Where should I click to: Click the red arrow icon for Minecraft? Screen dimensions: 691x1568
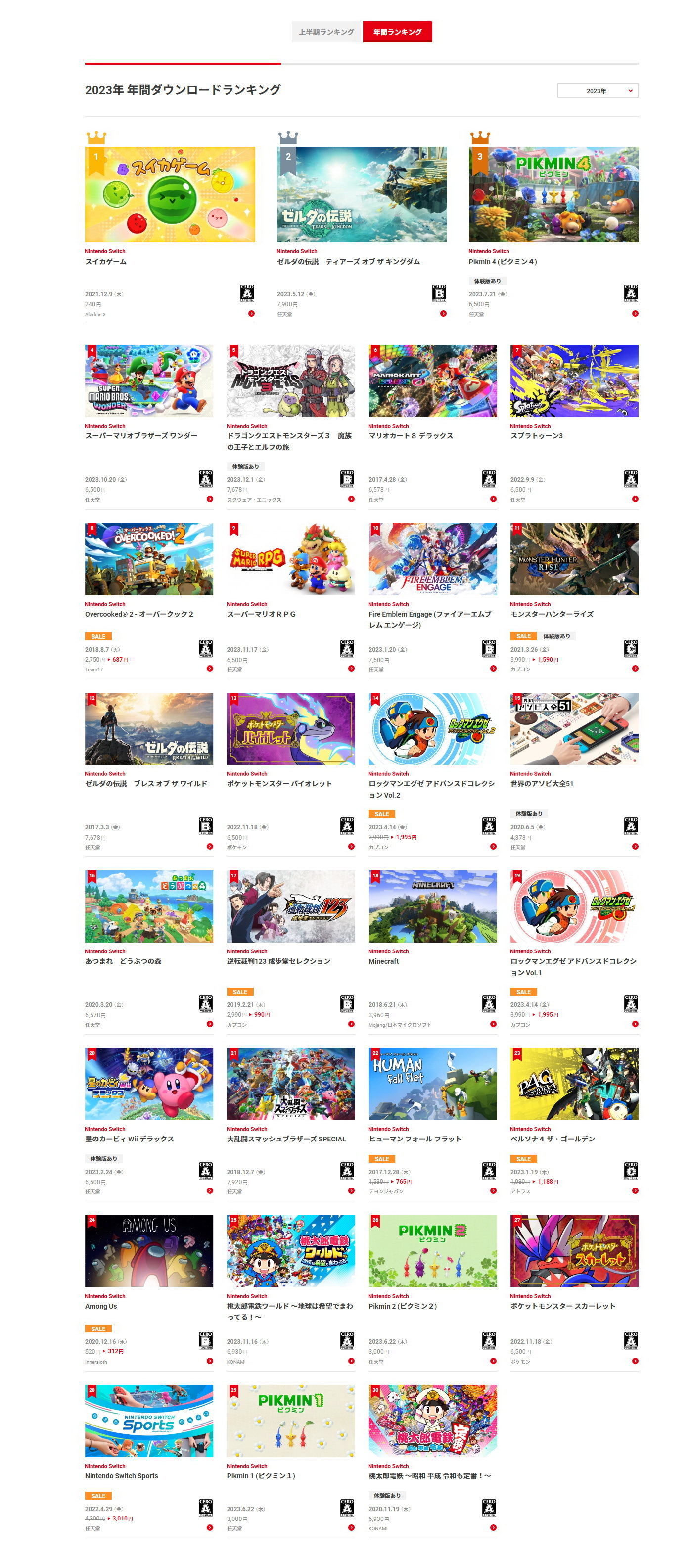point(493,1024)
